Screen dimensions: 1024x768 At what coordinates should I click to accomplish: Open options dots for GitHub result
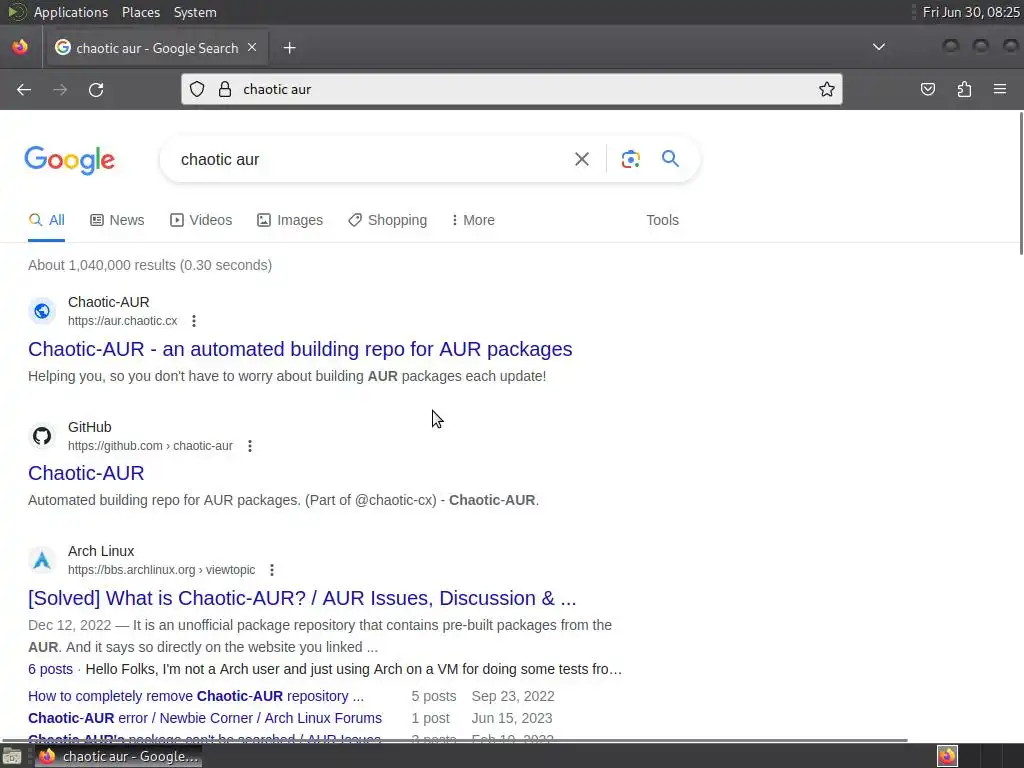249,446
